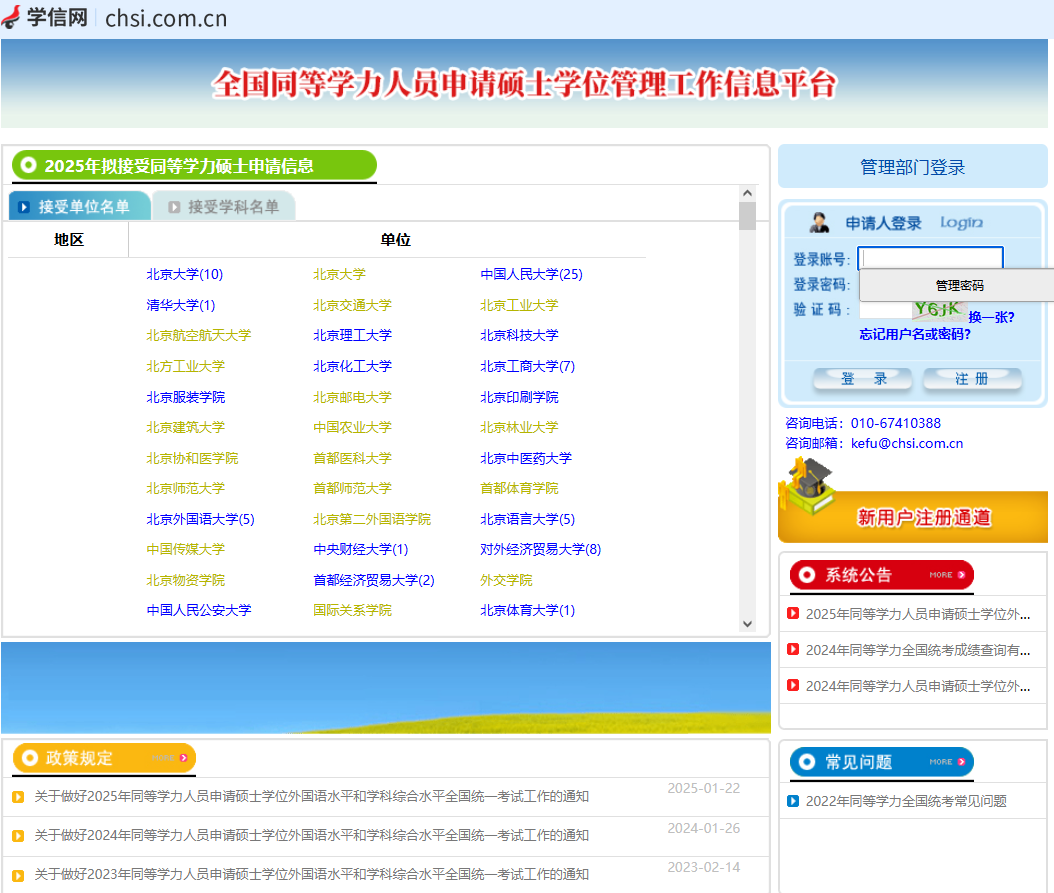
Task: Open the 北京大学(10) link
Action: (185, 274)
